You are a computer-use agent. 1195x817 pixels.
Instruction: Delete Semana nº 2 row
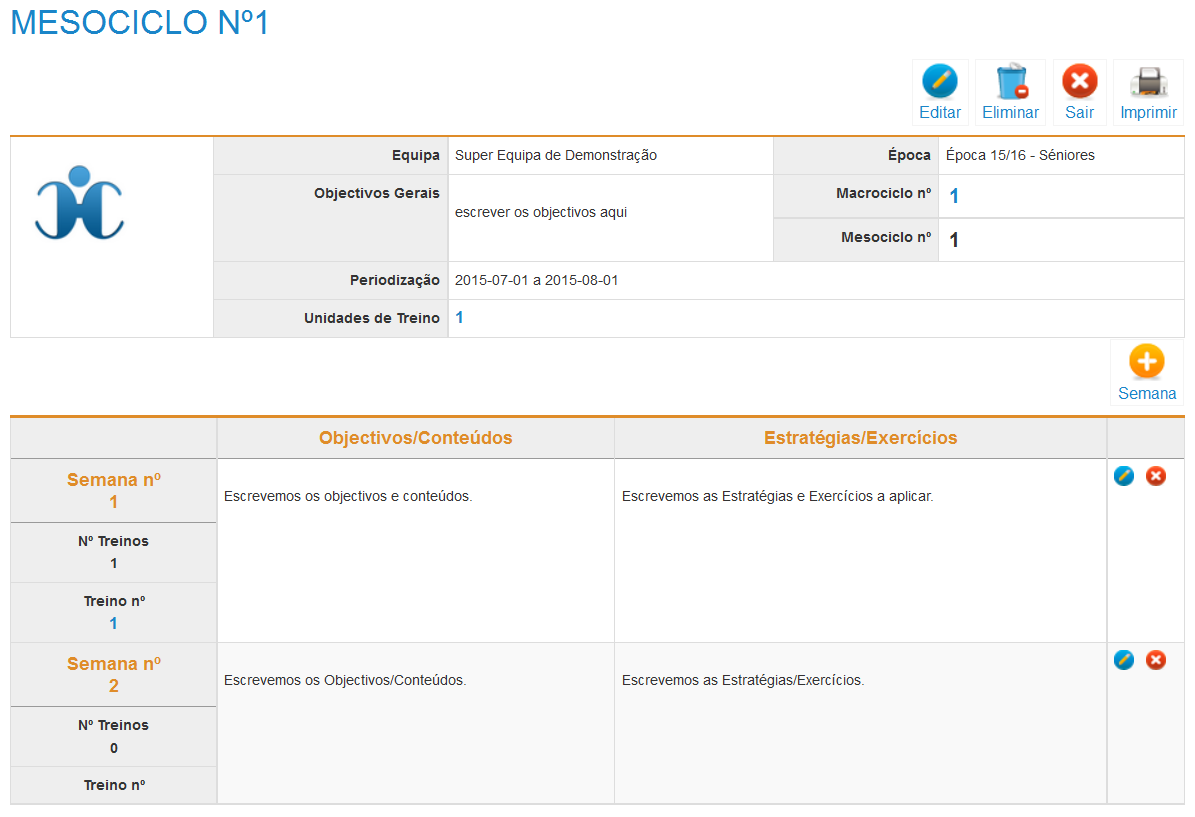pos(1156,660)
